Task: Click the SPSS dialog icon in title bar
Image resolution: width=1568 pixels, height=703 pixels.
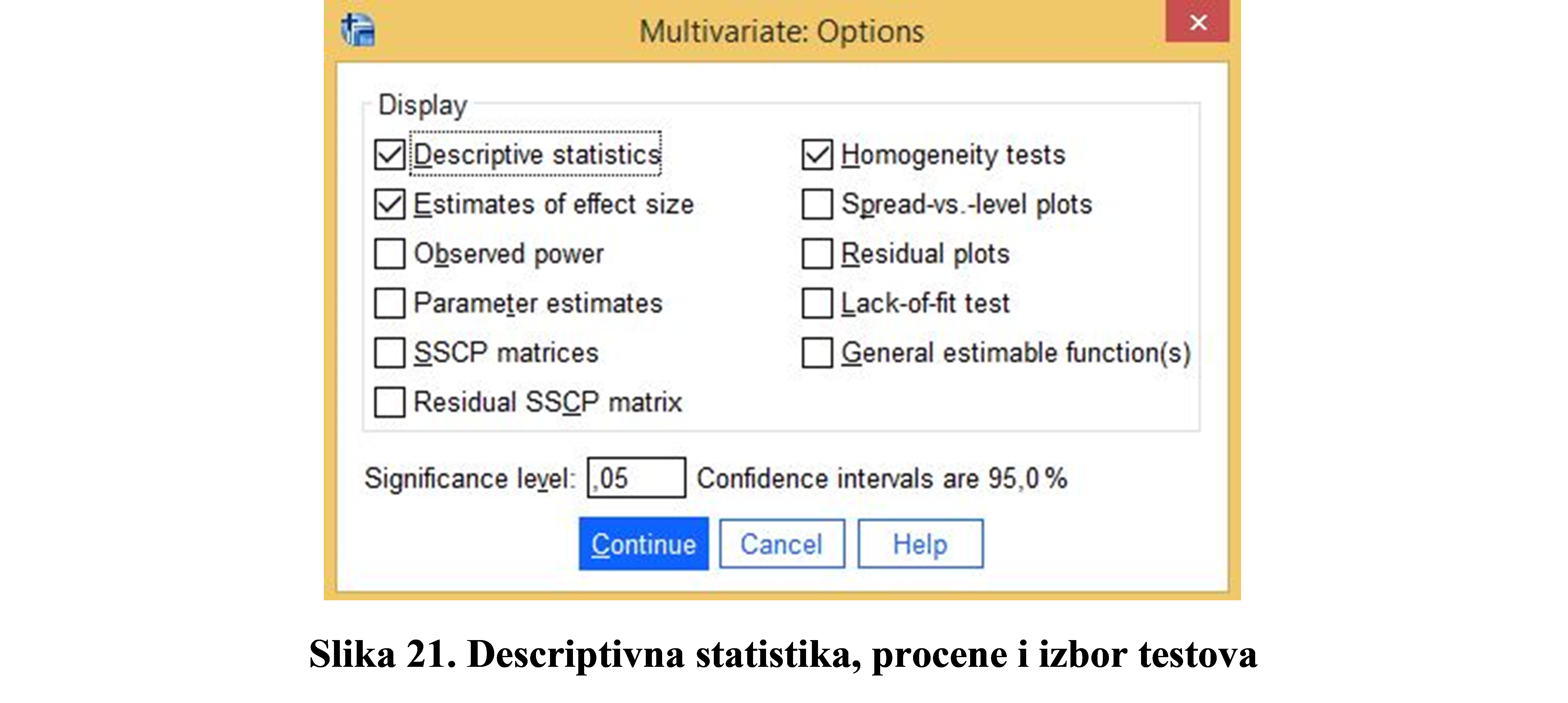Action: (x=358, y=30)
